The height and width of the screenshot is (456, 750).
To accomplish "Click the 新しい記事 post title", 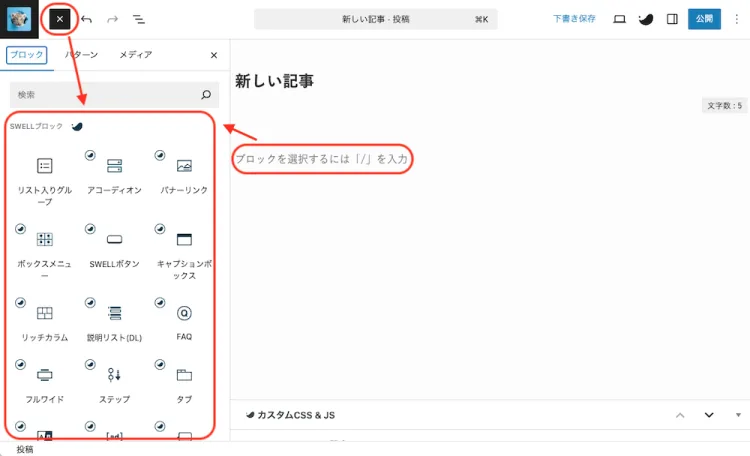I will 274,81.
